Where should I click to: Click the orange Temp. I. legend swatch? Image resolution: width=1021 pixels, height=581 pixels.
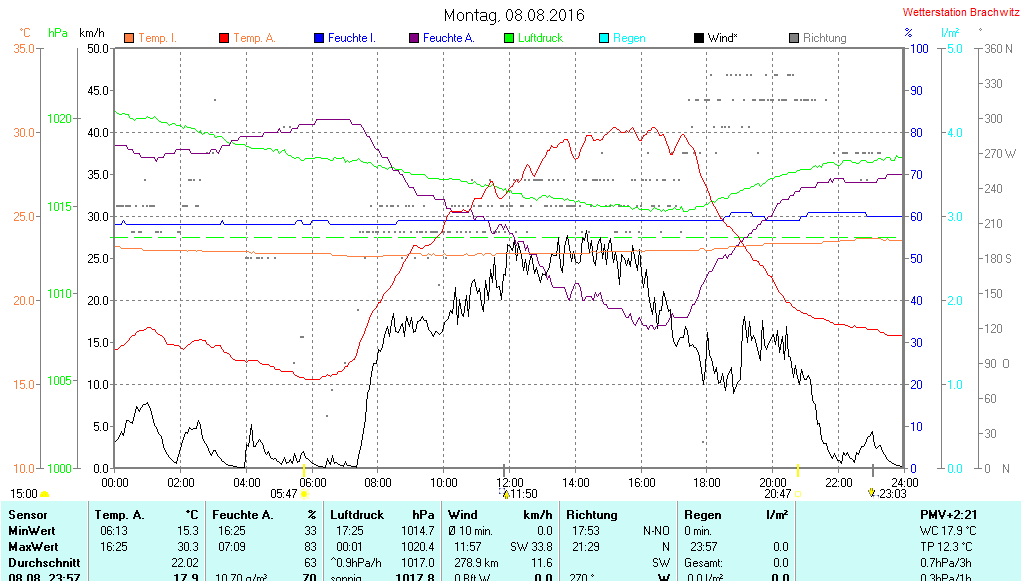coord(128,38)
